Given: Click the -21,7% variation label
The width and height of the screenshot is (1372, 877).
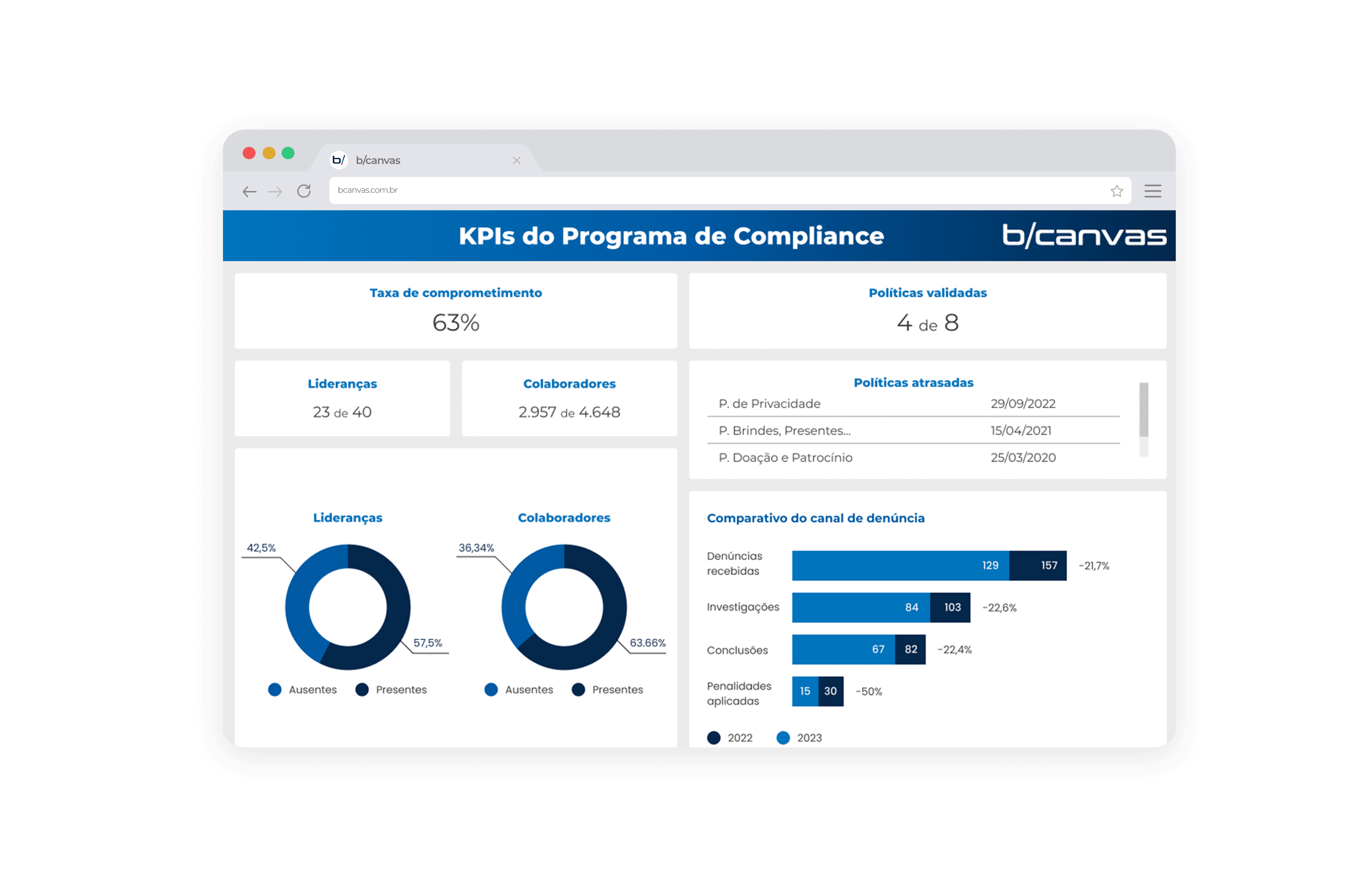Looking at the screenshot, I should coord(1094,566).
